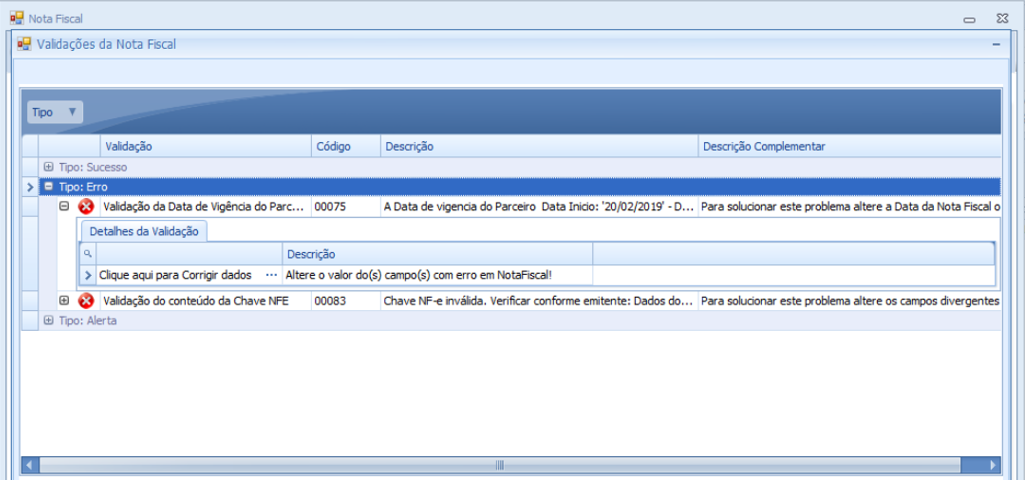
Task: Collapse the Data de Vigência validation row
Action: click(64, 206)
